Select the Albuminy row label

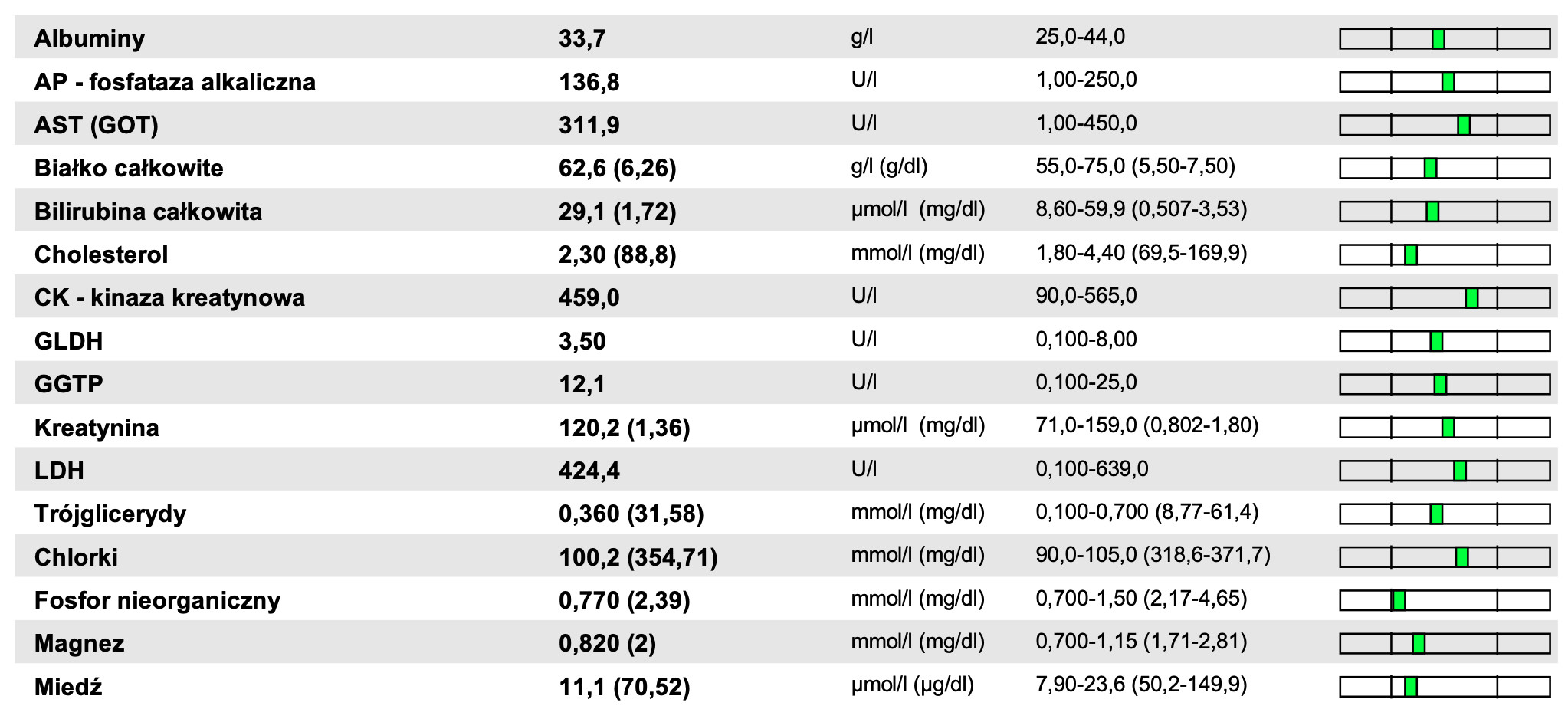pyautogui.click(x=90, y=38)
